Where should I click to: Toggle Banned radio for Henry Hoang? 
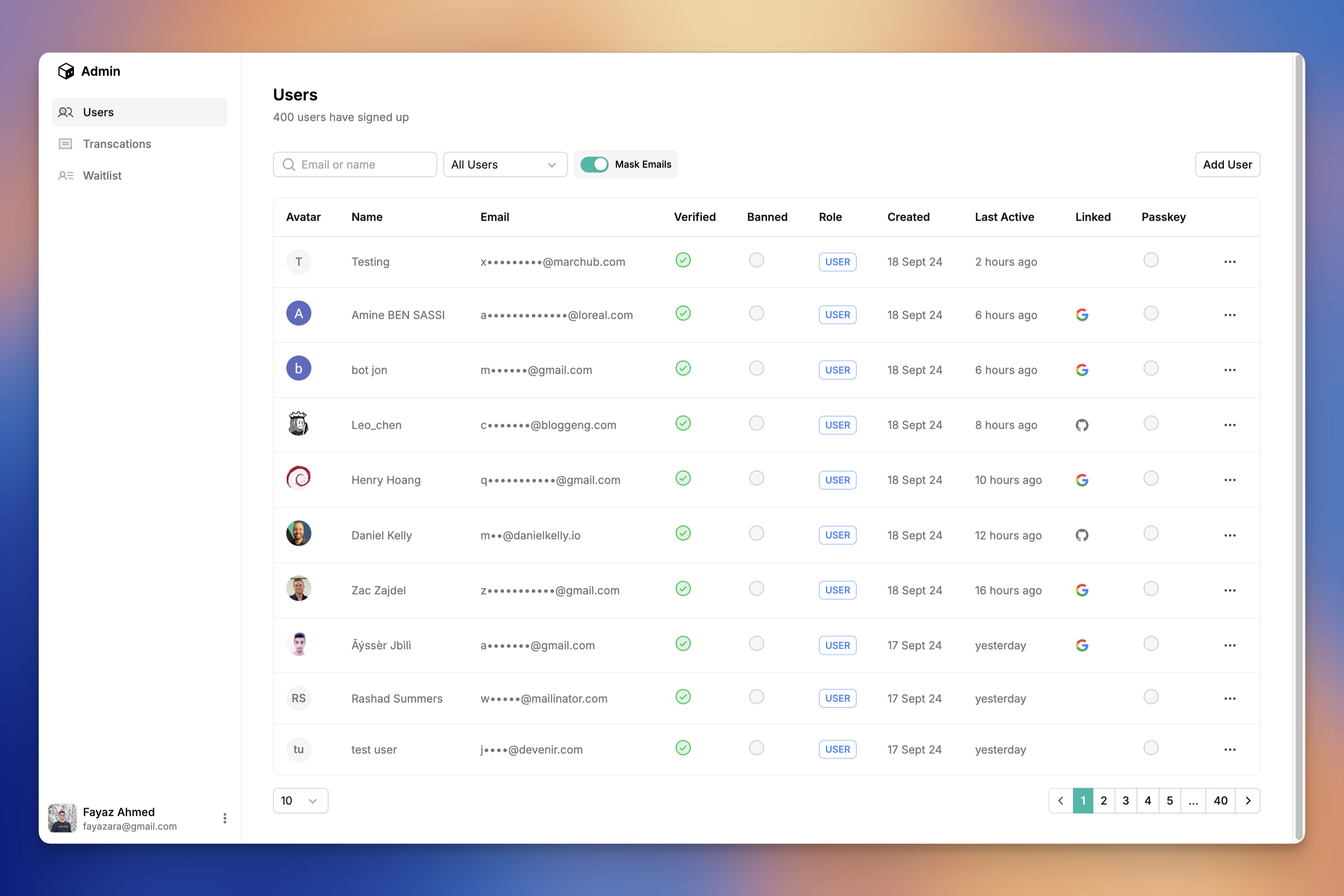coord(756,478)
